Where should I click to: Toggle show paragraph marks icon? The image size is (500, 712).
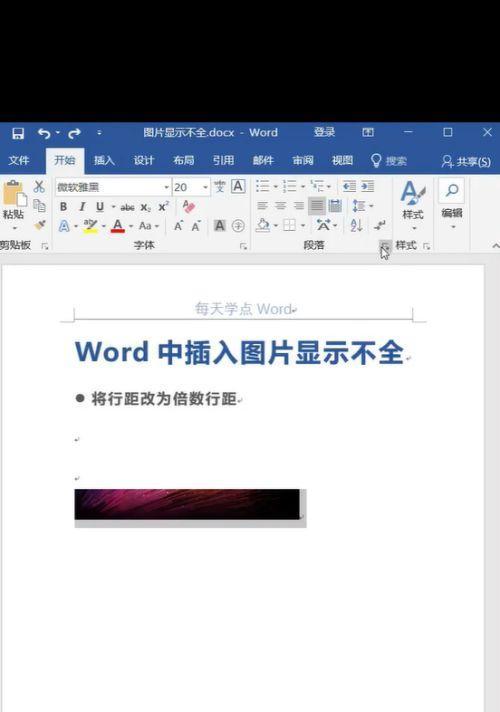click(379, 225)
